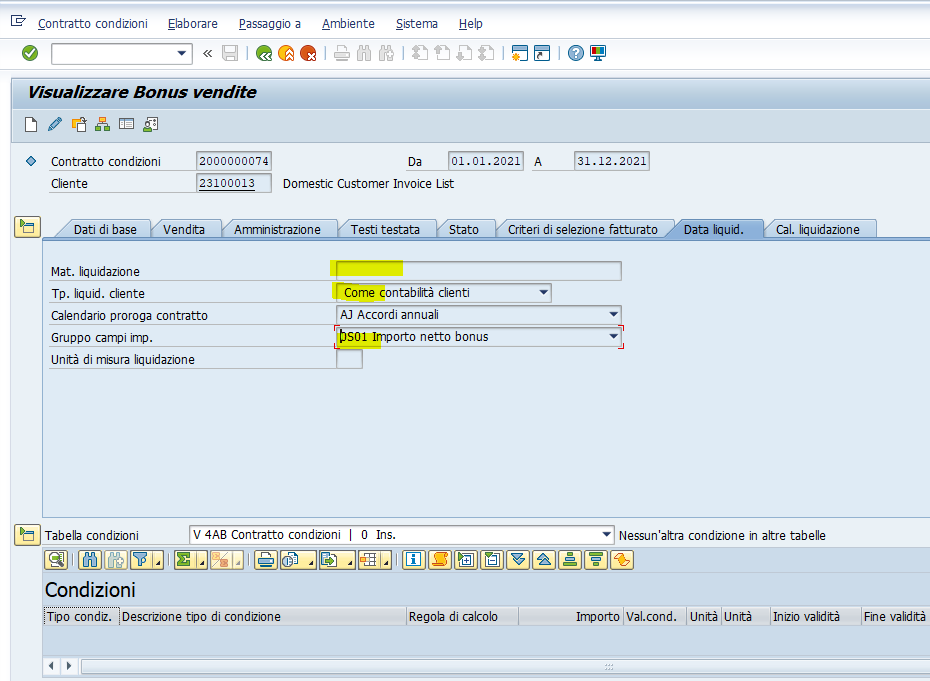930x681 pixels.
Task: Click the Find binoculars icon in conditions toolbar
Action: point(90,560)
